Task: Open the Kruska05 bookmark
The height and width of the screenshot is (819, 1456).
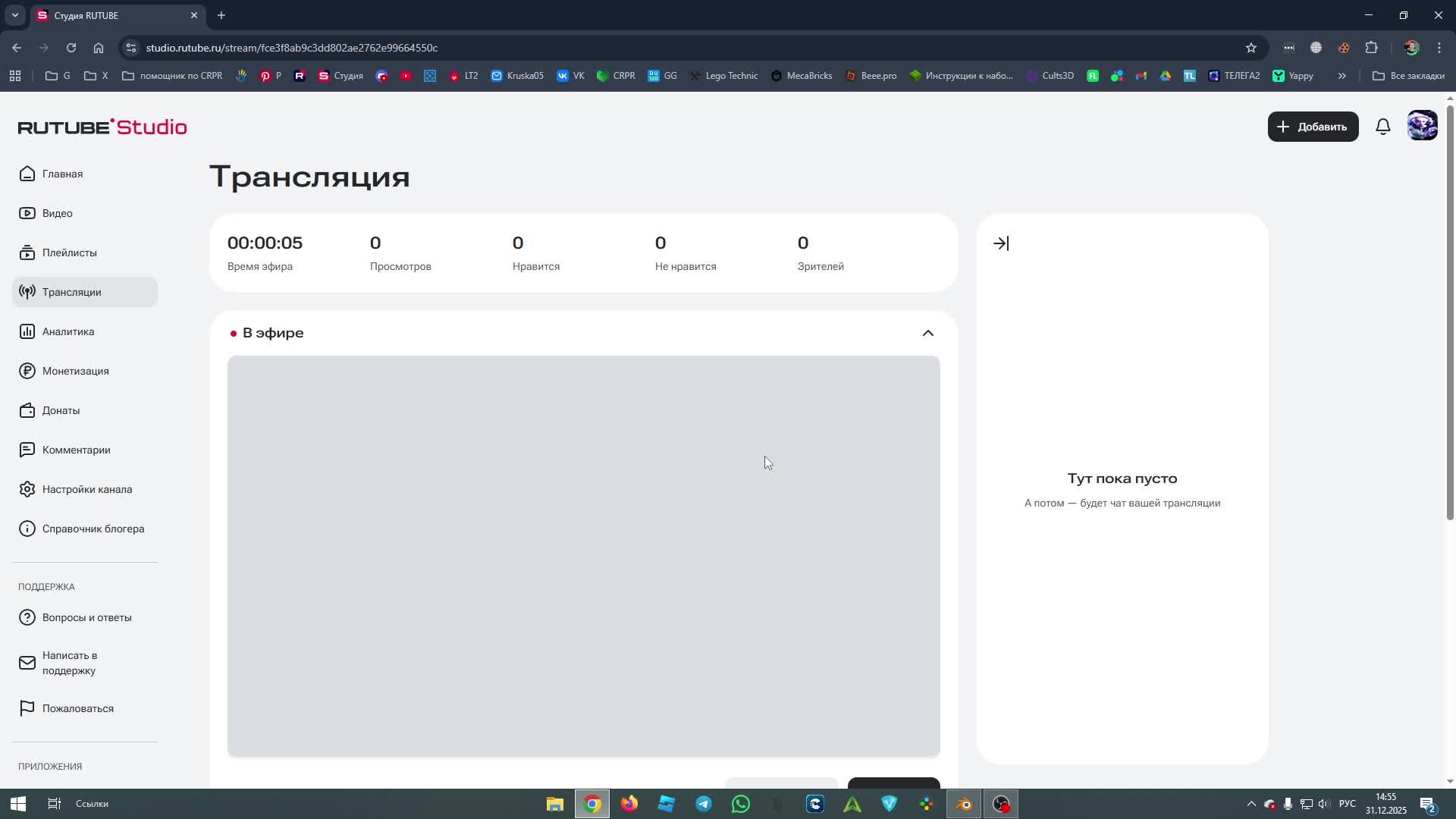Action: coord(517,76)
